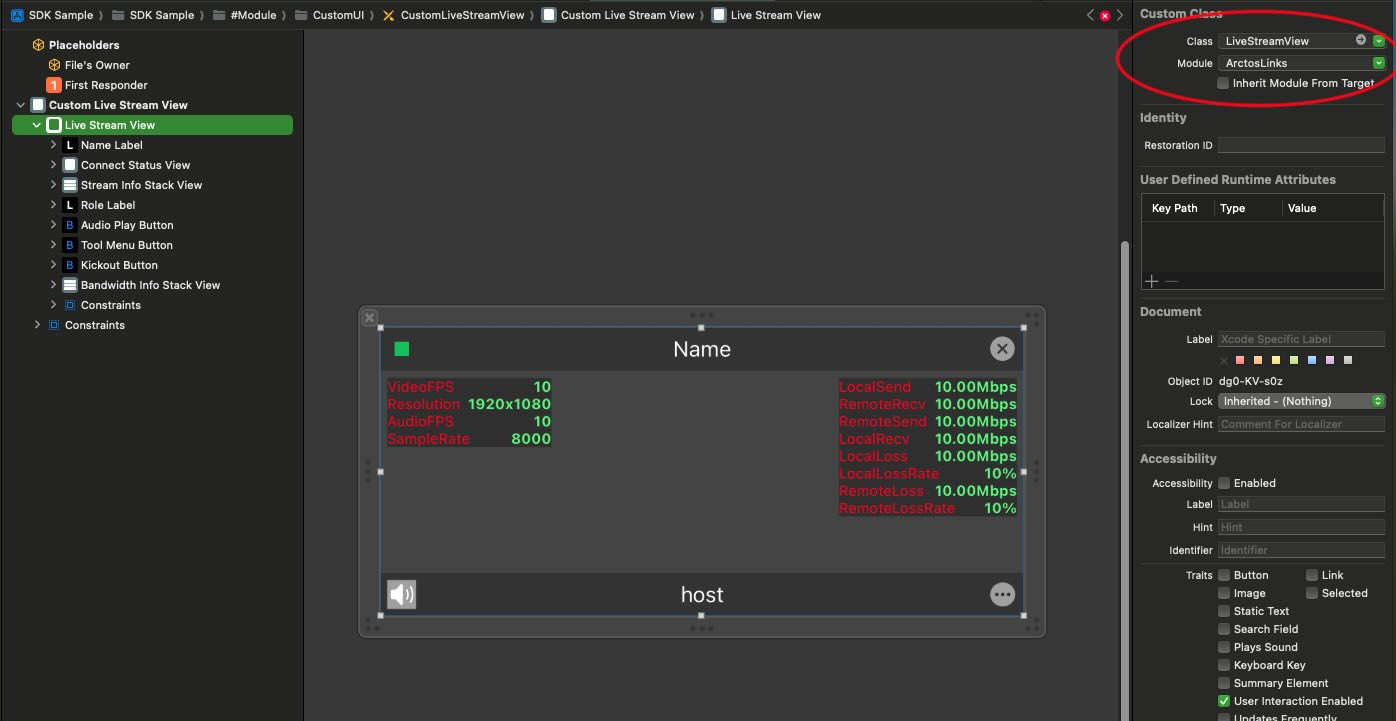This screenshot has width=1396, height=721.
Task: Pick the red document label color
Action: [x=1240, y=361]
